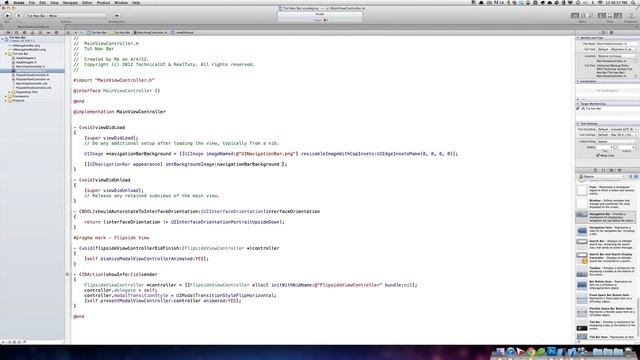
Task: Show the Quick Help inspector tab
Action: point(611,33)
